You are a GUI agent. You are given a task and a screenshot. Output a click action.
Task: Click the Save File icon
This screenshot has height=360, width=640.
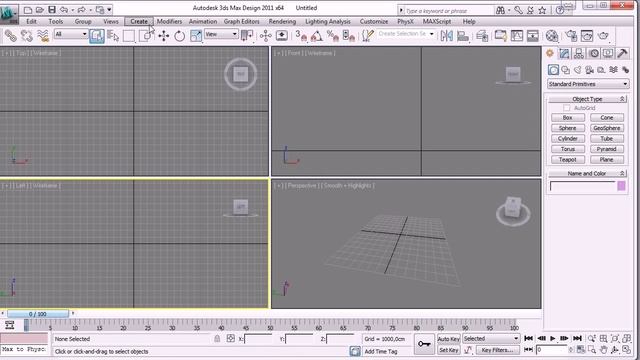[x=52, y=9]
